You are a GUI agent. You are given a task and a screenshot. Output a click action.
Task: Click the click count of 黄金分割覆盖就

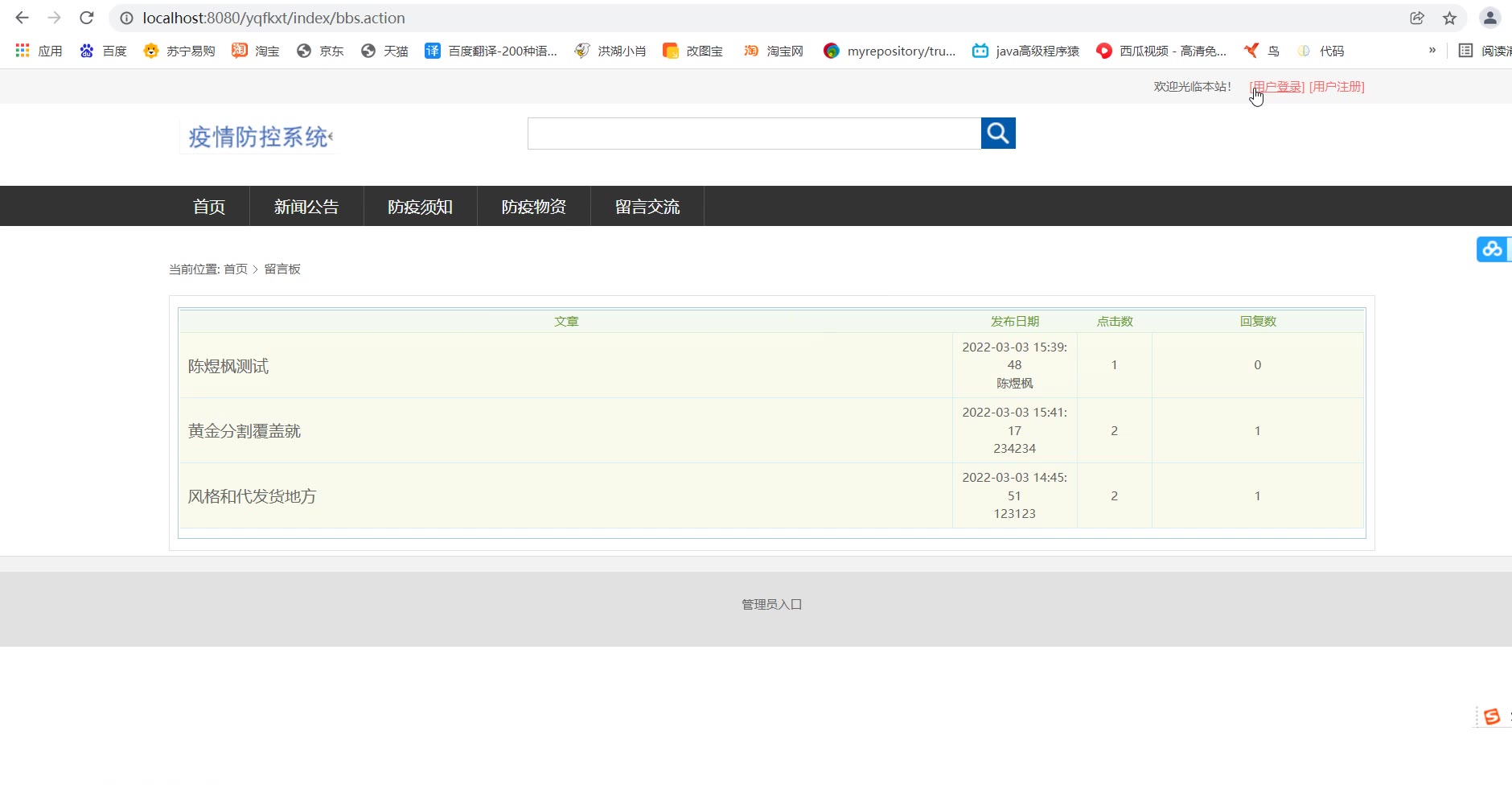pyautogui.click(x=1115, y=431)
